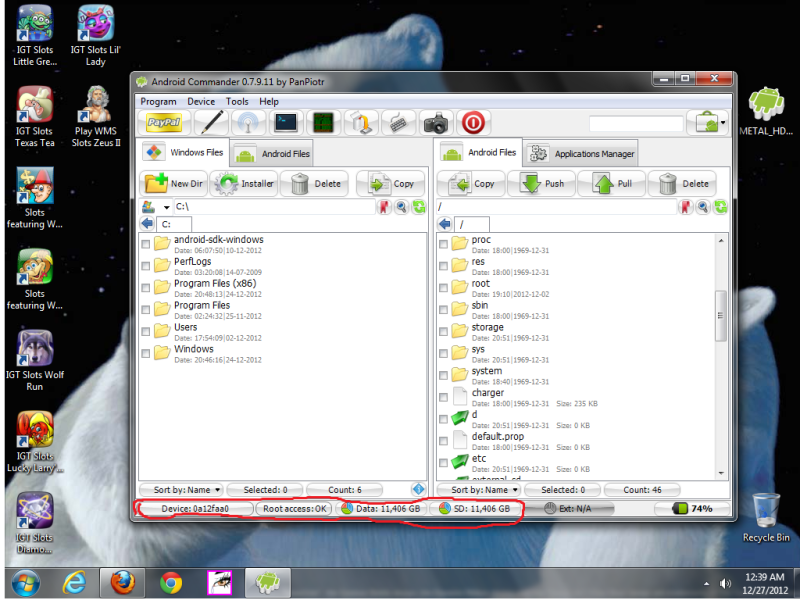Show hidden system tray icons arrow

click(x=707, y=584)
